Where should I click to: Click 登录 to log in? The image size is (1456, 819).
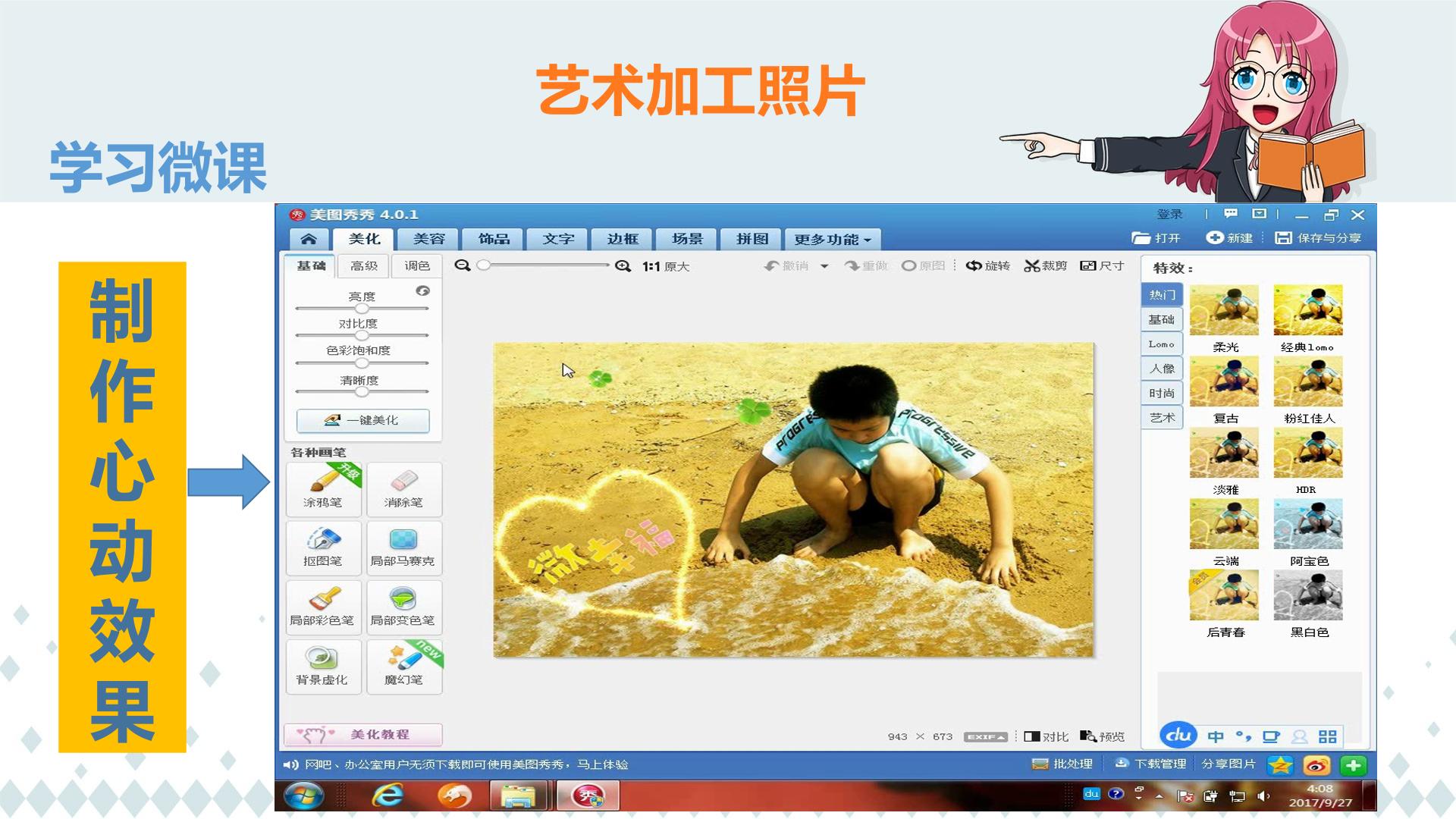coord(1169,215)
